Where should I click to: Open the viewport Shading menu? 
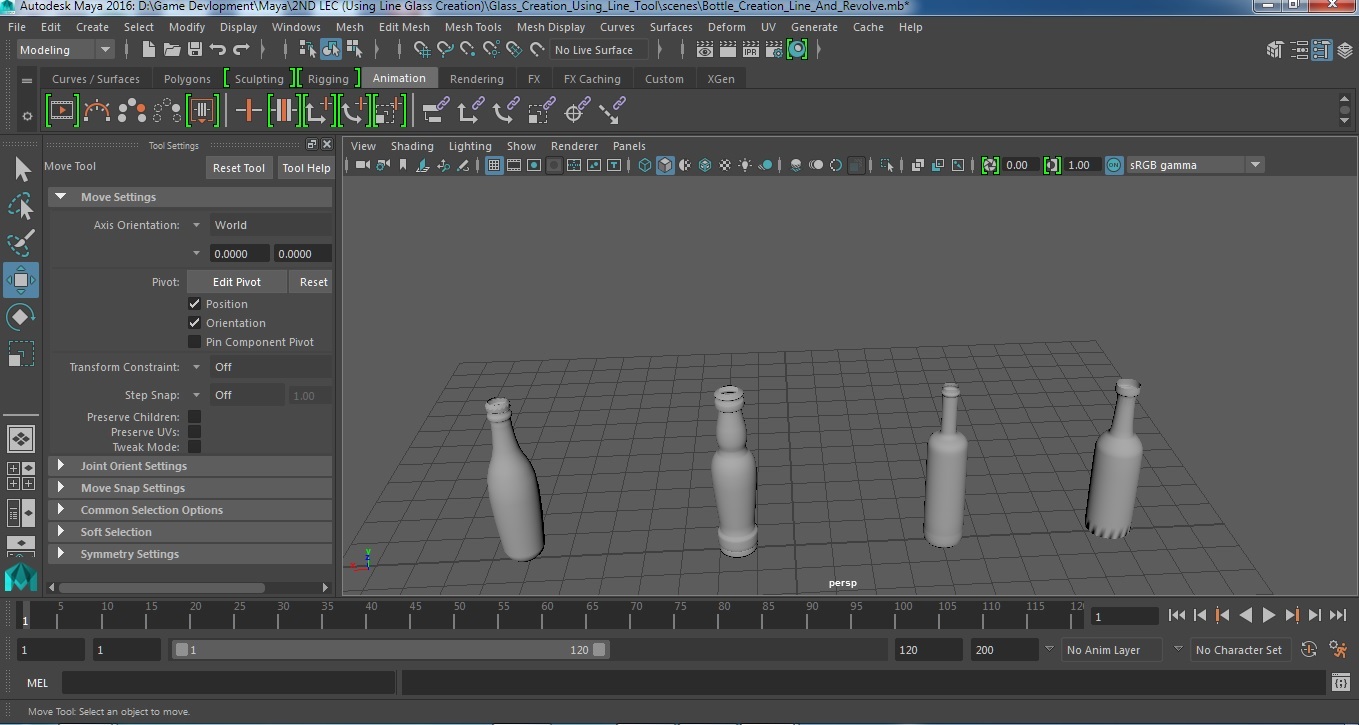pos(412,146)
